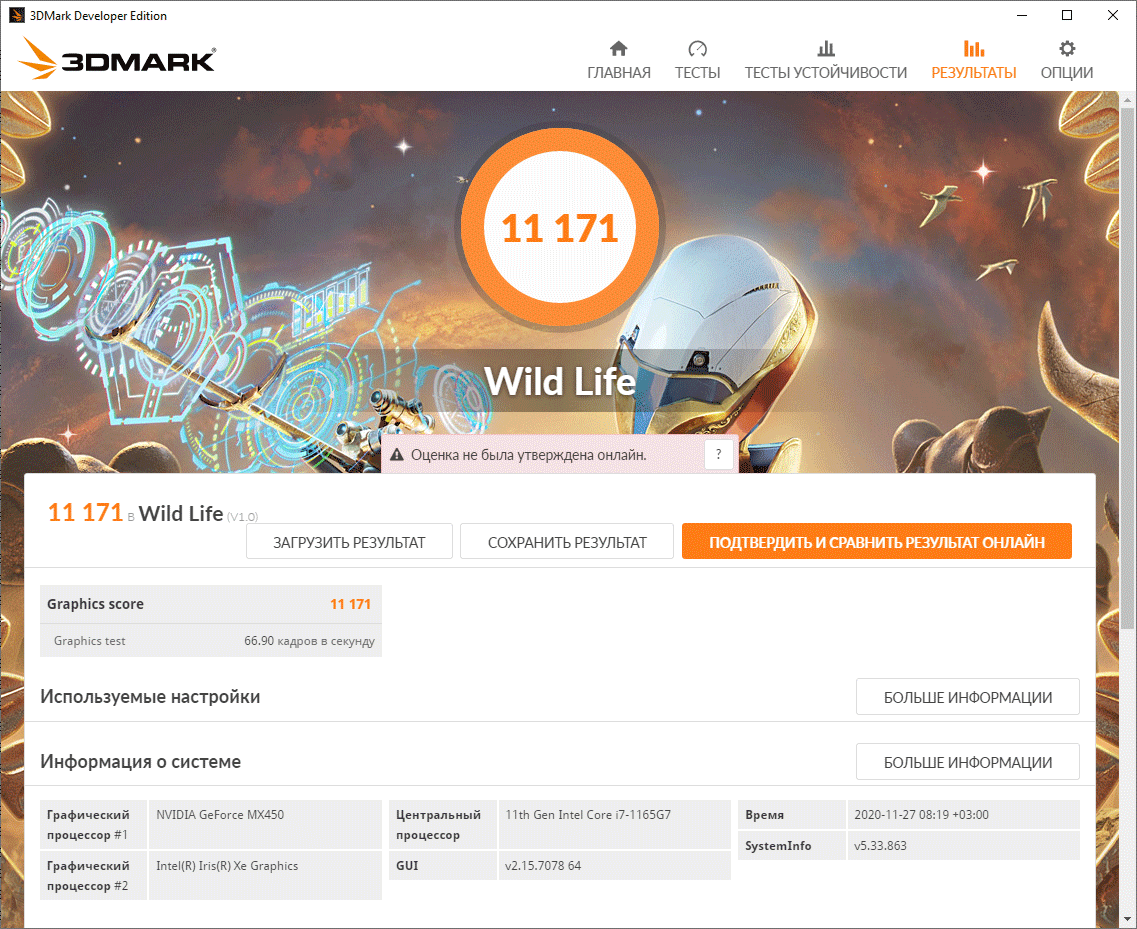Click the Graphics score value 11 171
Viewport: 1137px width, 929px height.
tap(350, 604)
